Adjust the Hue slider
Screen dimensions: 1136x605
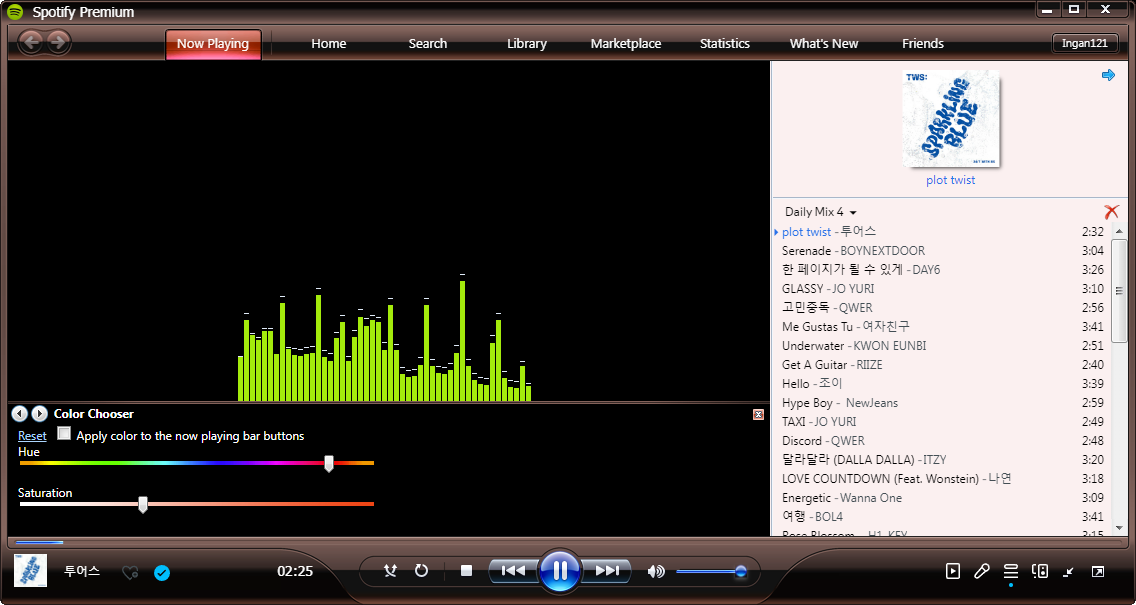(x=196, y=463)
